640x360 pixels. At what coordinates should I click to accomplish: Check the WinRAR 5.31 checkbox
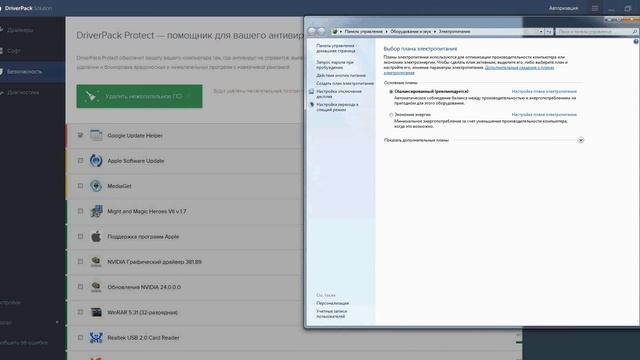(80, 312)
